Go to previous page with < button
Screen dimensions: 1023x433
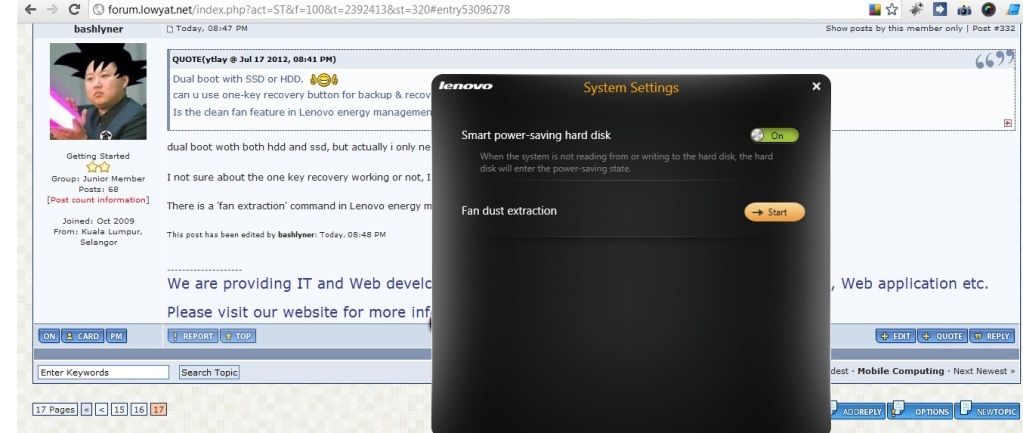[x=102, y=410]
